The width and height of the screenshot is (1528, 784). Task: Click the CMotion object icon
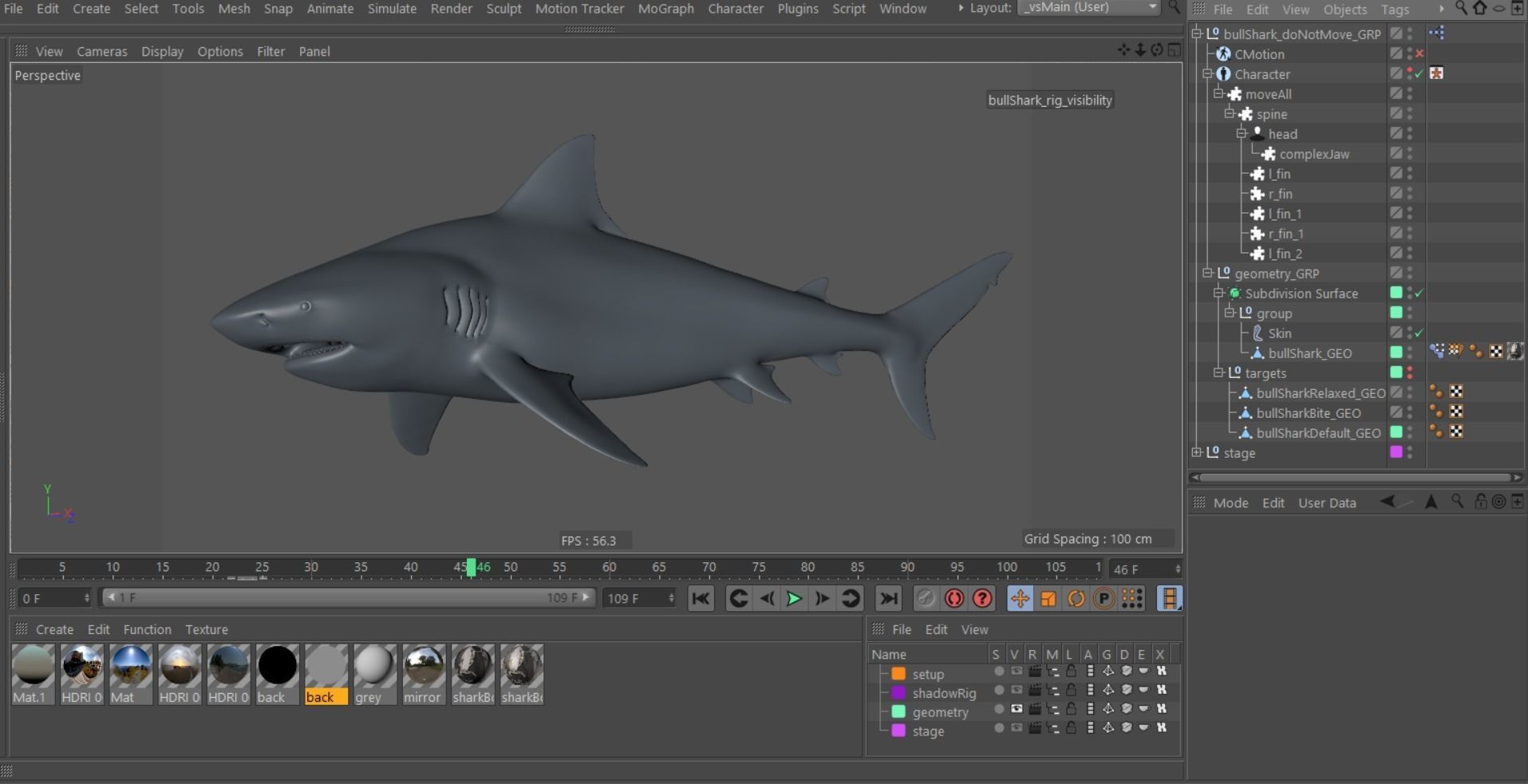(1223, 54)
